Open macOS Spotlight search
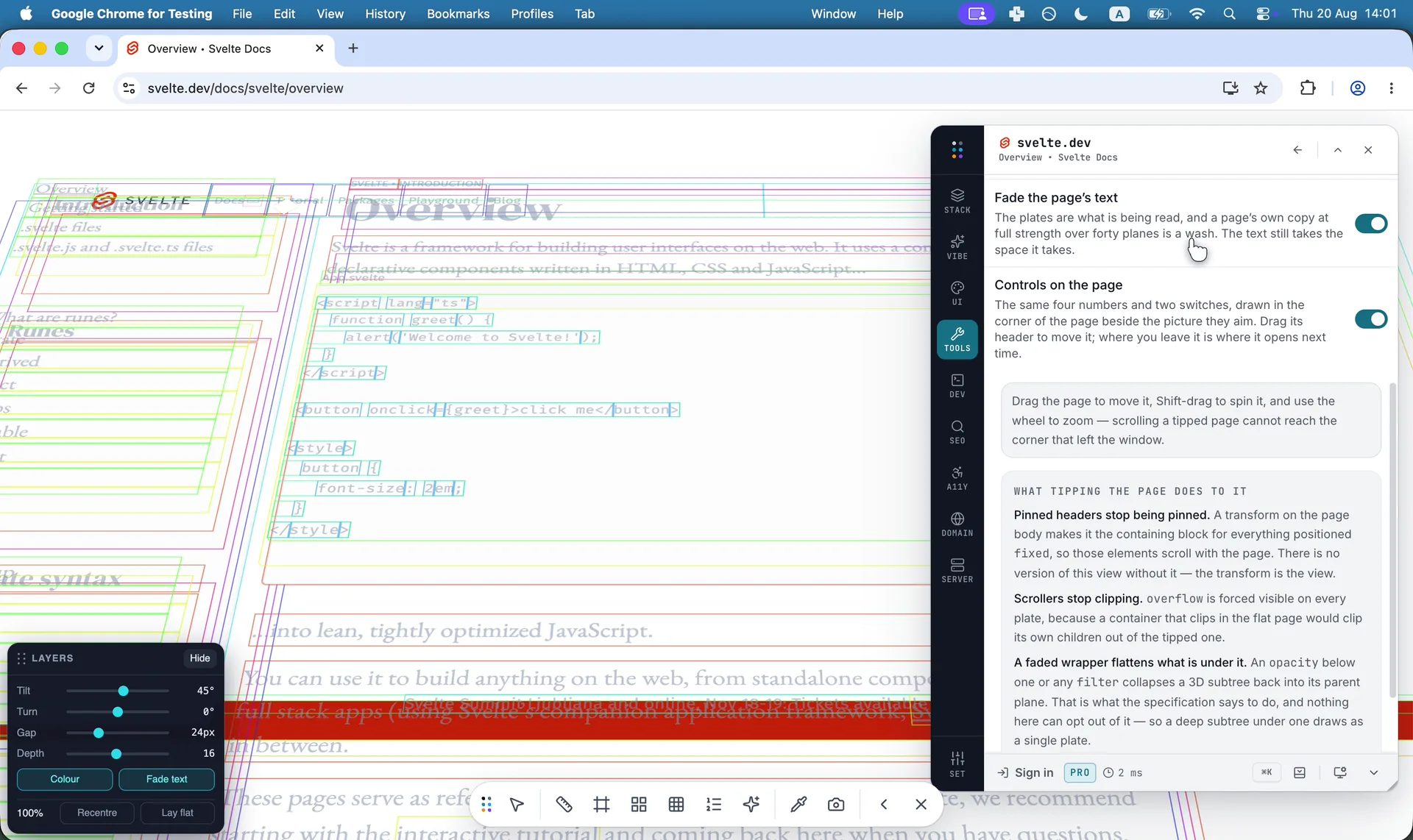Image resolution: width=1413 pixels, height=840 pixels. [1229, 14]
